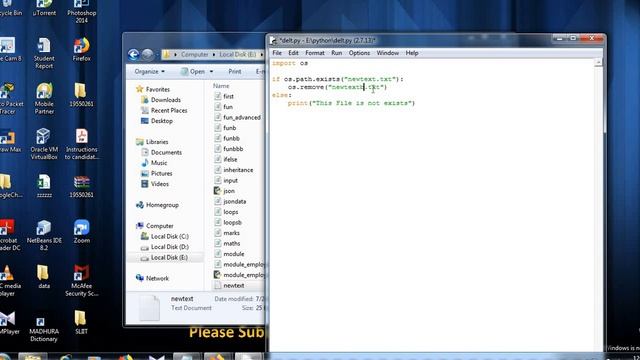Screen dimensions: 640x360
Task: Open zzzzzz spreadsheet desktop icon
Action: click(x=44, y=186)
